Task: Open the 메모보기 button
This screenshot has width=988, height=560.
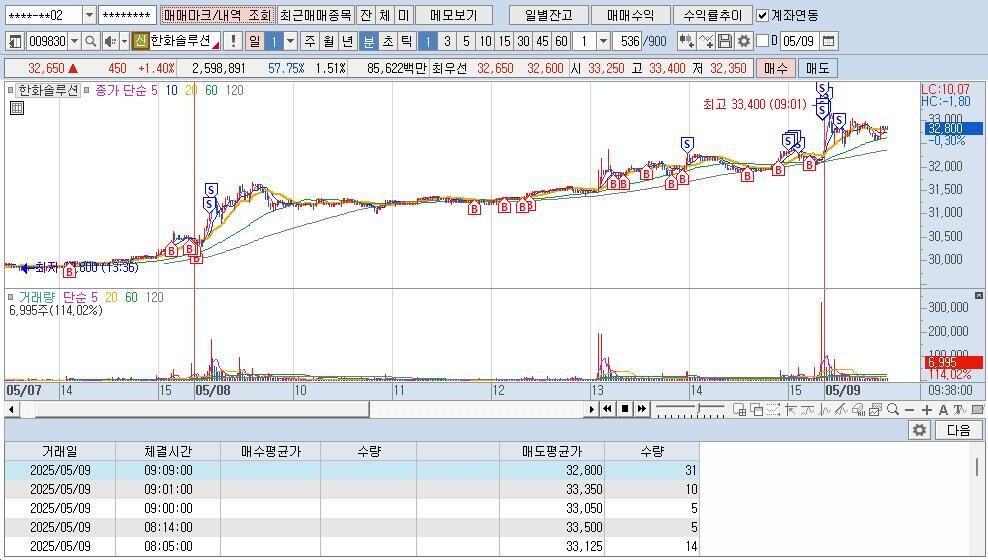Action: pyautogui.click(x=454, y=15)
